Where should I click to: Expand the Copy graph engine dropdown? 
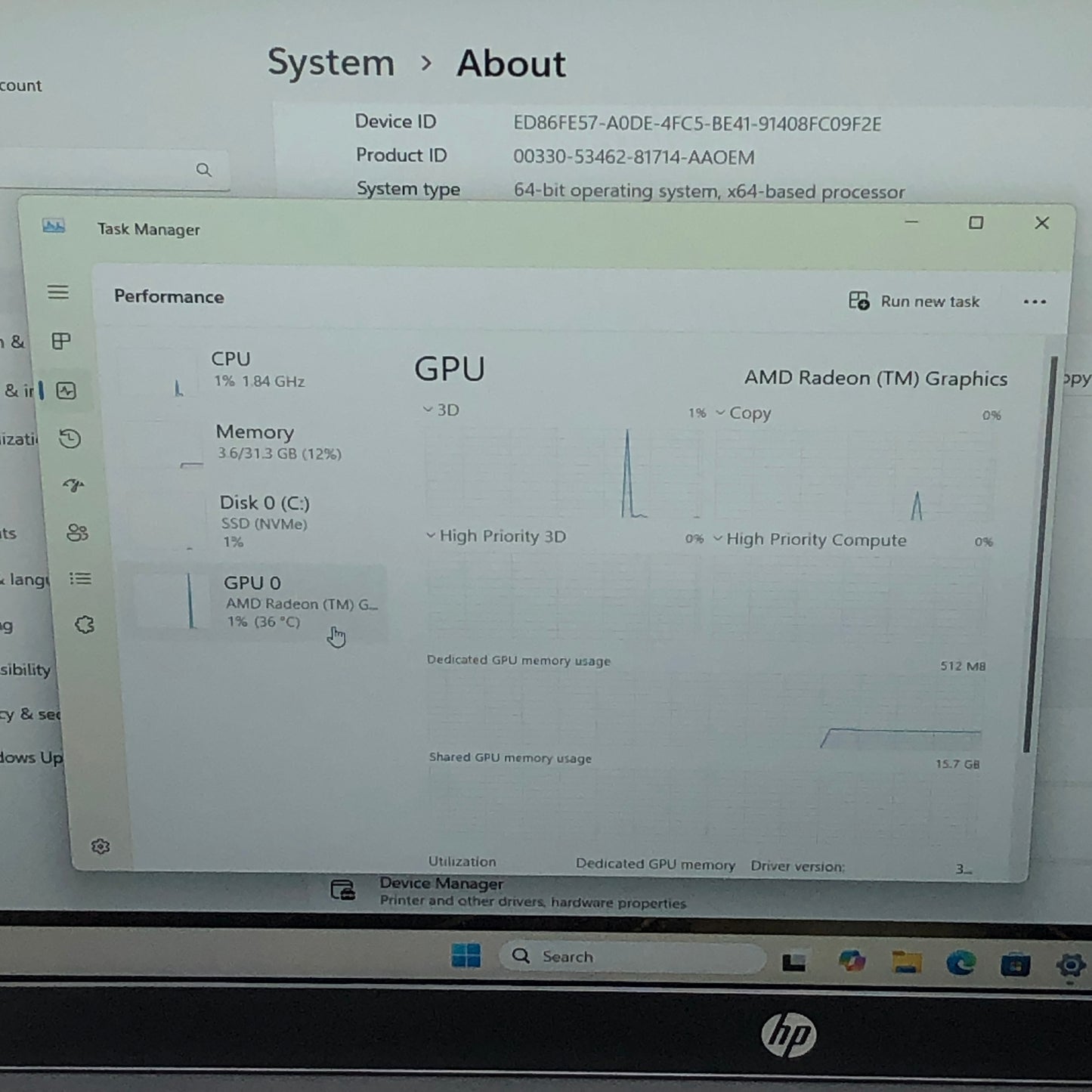pyautogui.click(x=743, y=413)
